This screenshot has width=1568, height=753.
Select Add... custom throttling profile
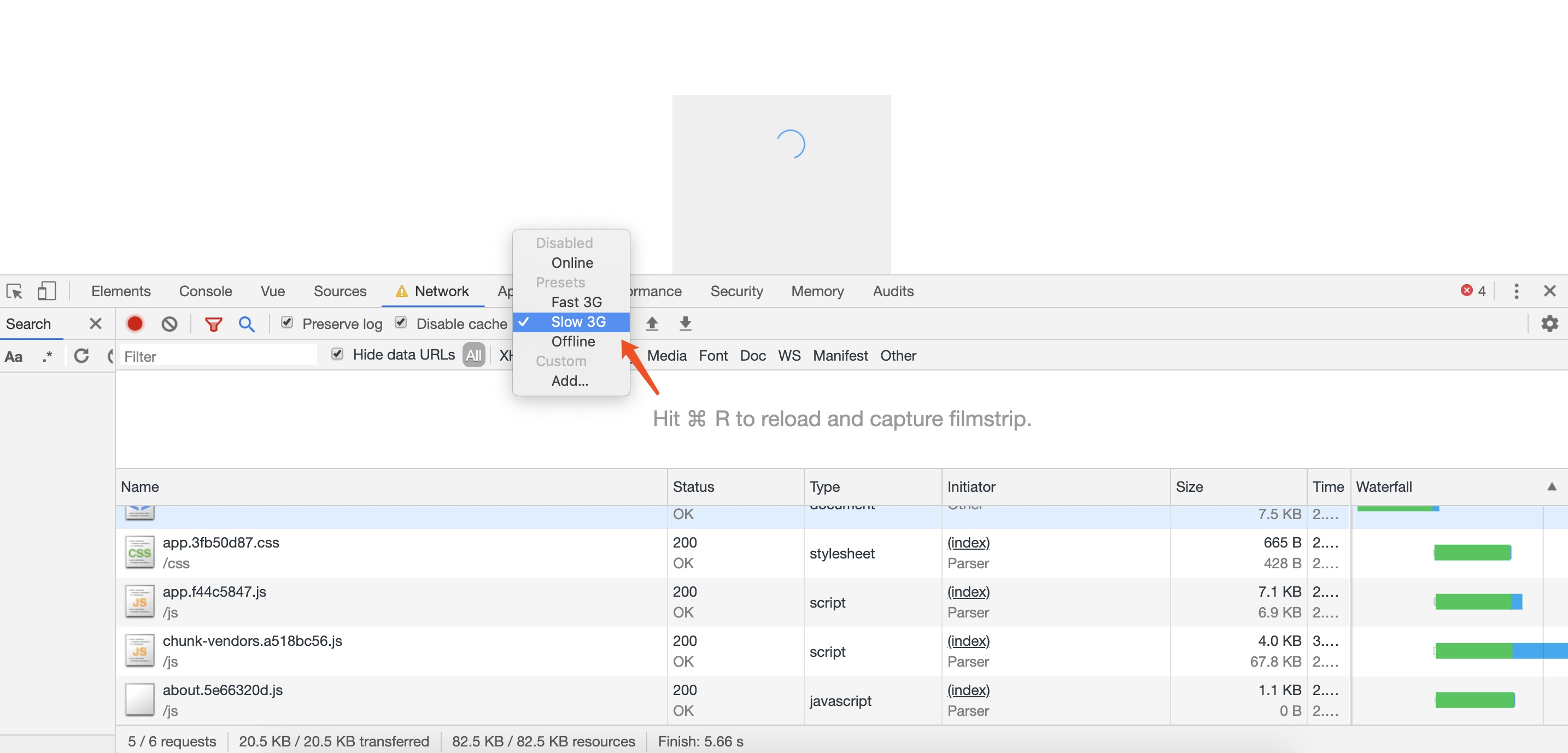point(569,381)
